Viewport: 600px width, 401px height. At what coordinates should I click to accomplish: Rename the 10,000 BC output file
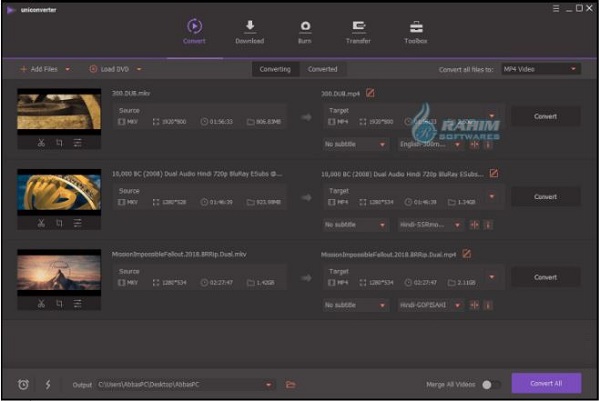[494, 173]
